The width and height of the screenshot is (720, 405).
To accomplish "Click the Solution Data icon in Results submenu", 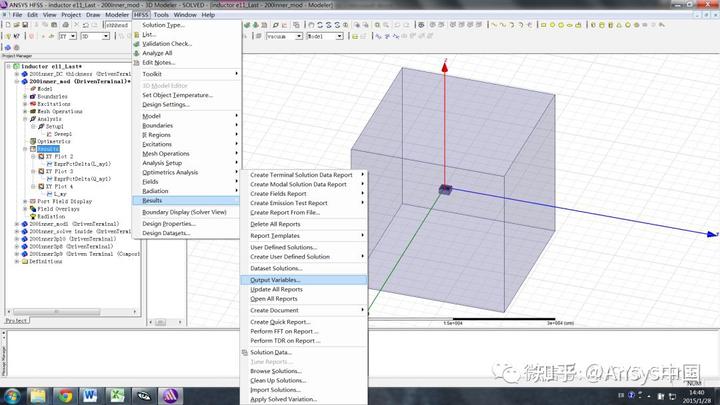I will coord(245,352).
